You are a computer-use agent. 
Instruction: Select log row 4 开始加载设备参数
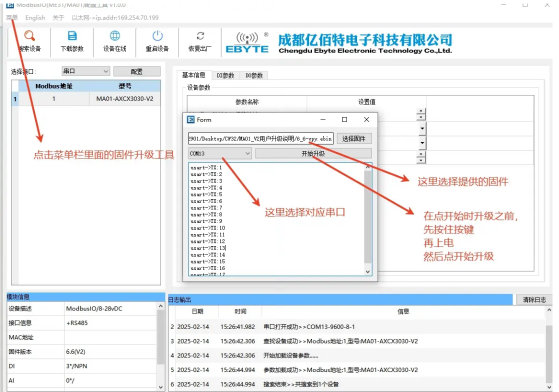[x=357, y=356]
